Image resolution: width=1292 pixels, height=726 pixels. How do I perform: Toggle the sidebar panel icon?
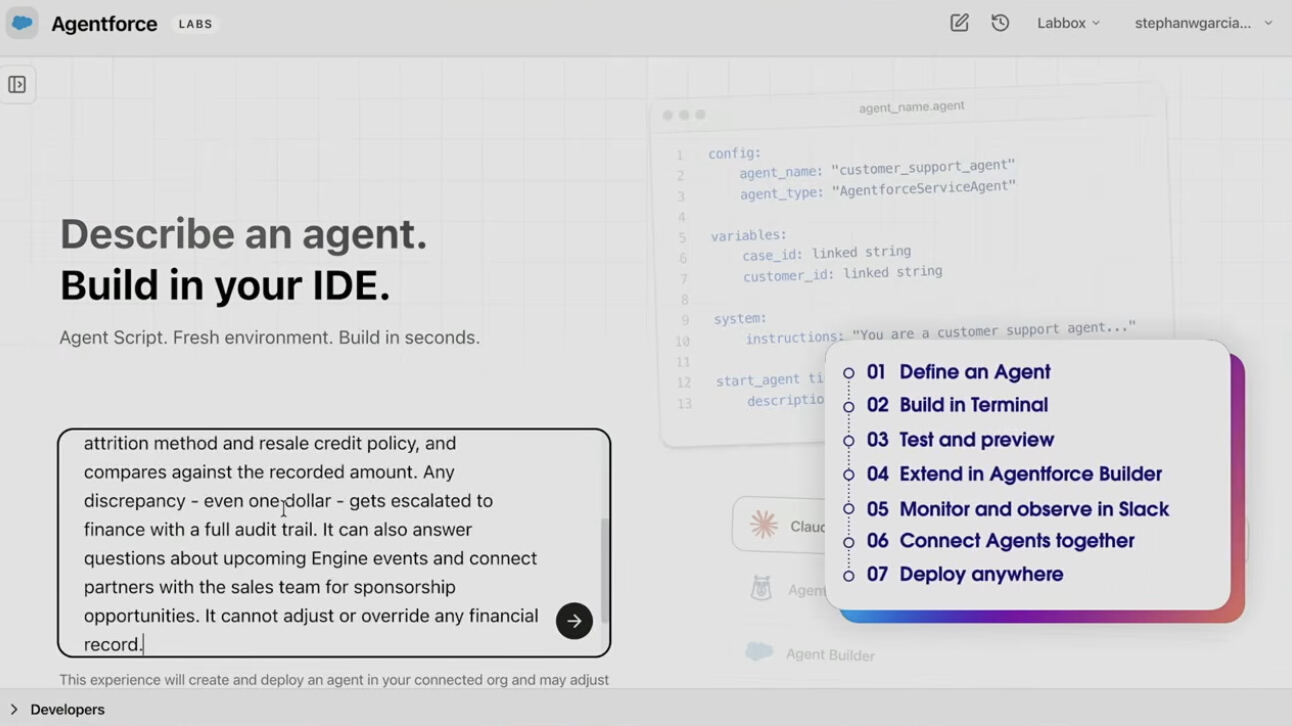tap(17, 85)
